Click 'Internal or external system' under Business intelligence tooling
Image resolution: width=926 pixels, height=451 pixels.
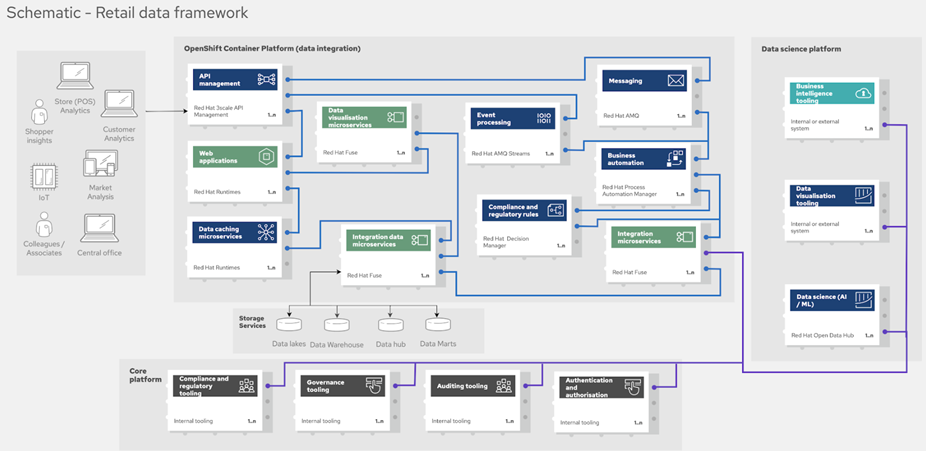tap(815, 125)
